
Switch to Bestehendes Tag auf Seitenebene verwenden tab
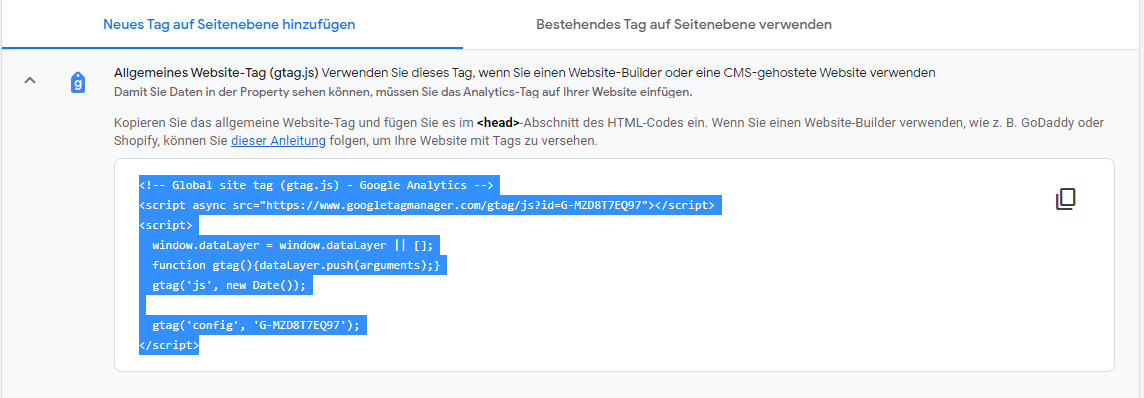click(684, 24)
